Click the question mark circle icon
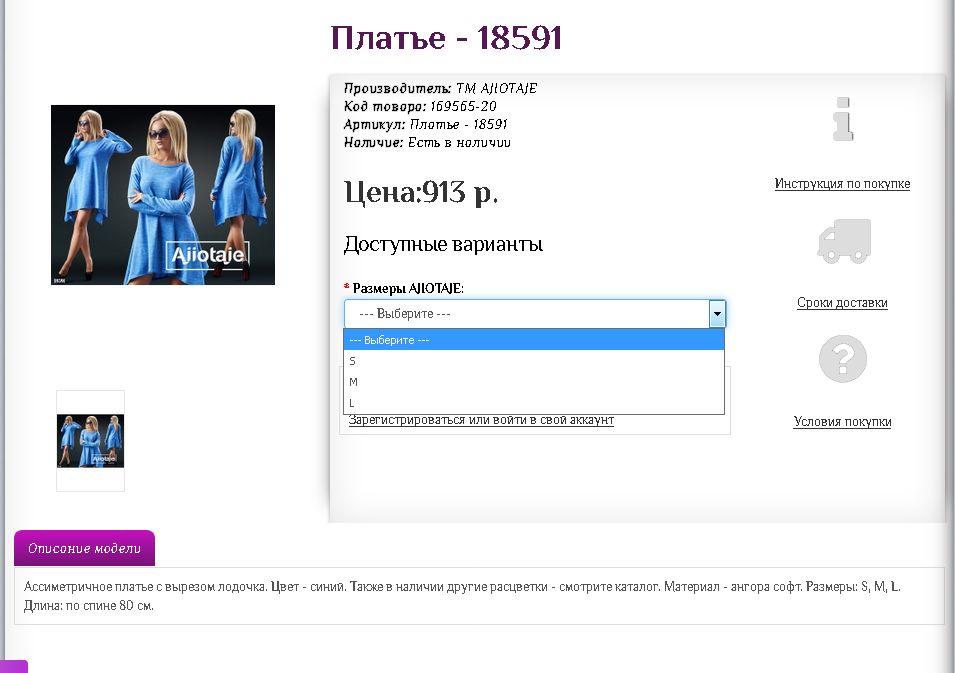The image size is (955, 673). pyautogui.click(x=843, y=359)
